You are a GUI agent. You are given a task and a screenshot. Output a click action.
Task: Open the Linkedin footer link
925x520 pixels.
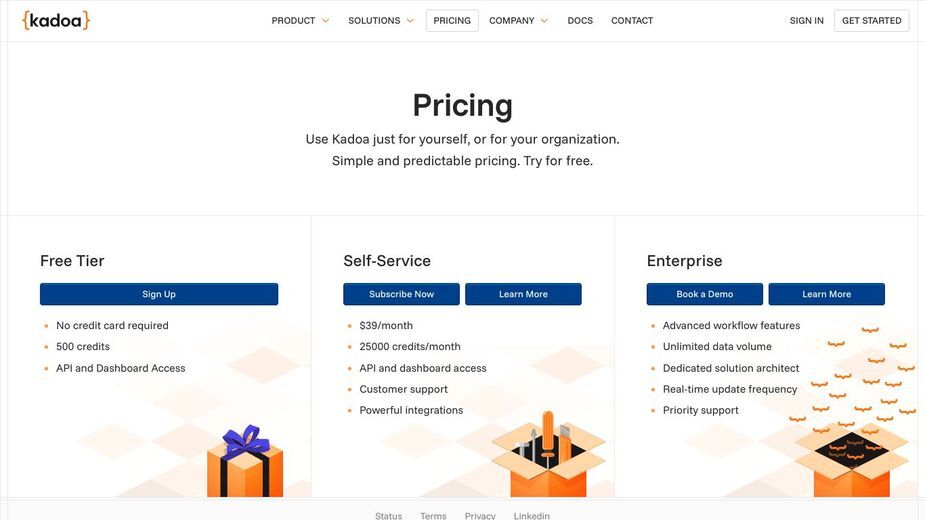(531, 515)
